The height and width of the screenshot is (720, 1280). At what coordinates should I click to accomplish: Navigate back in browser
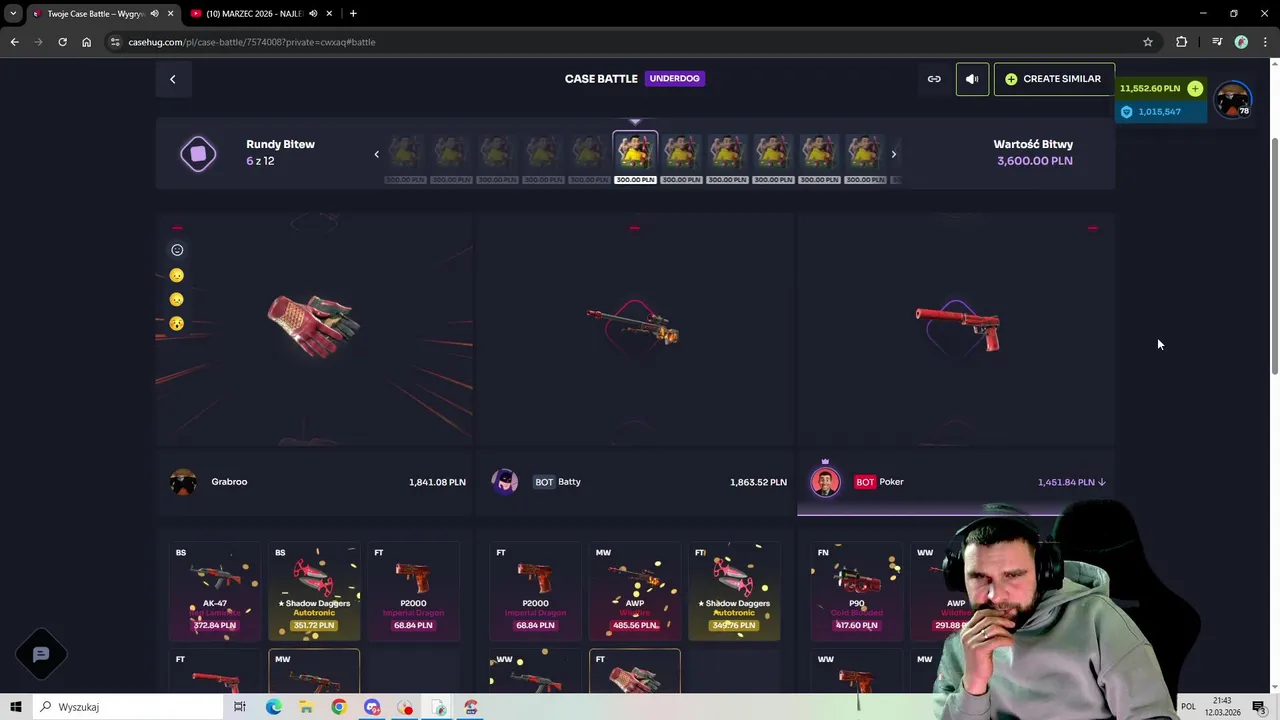click(14, 42)
